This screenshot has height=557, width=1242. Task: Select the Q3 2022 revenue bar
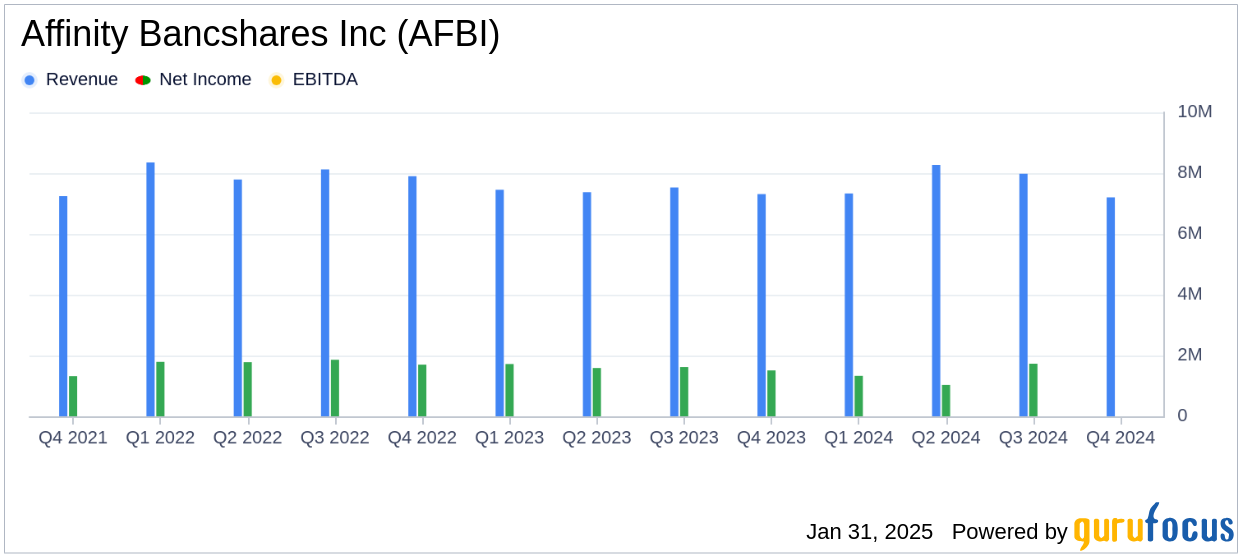coord(325,293)
